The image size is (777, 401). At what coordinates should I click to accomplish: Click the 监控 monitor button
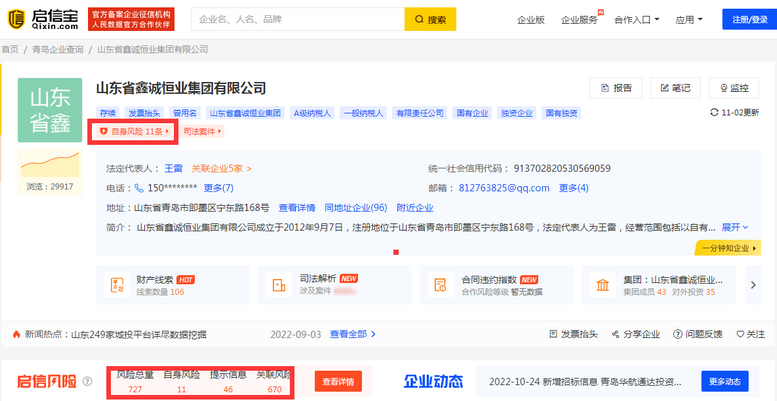pyautogui.click(x=734, y=88)
